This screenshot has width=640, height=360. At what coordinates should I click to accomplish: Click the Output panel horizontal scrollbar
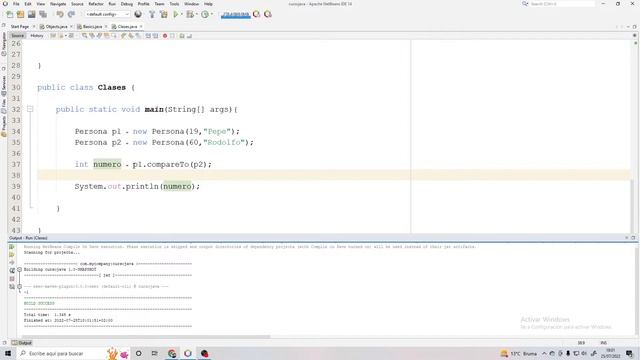point(146,337)
